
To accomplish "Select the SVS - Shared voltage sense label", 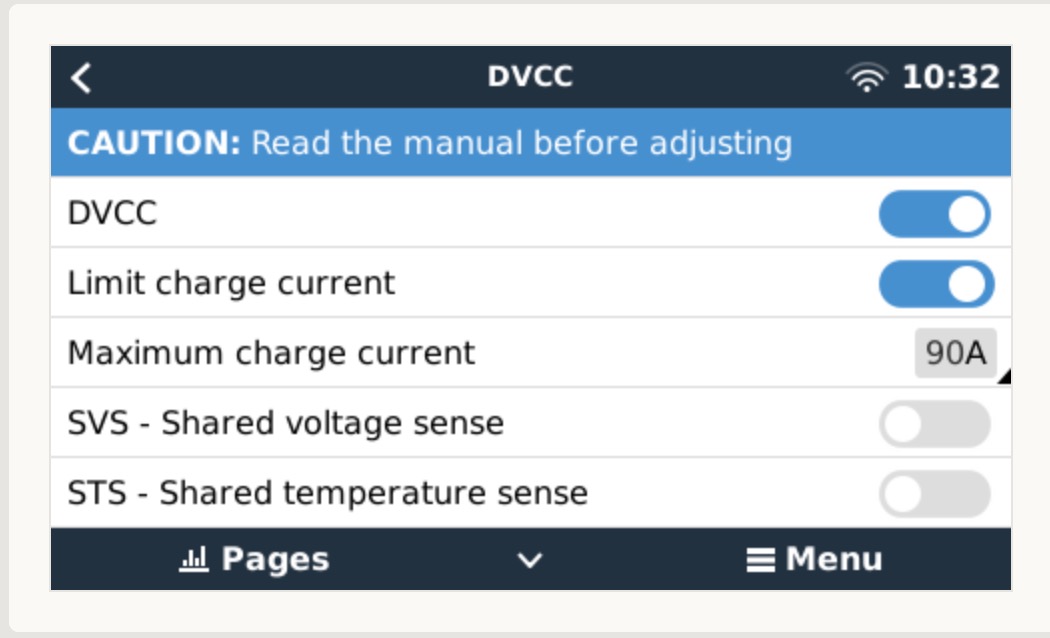I will [285, 424].
